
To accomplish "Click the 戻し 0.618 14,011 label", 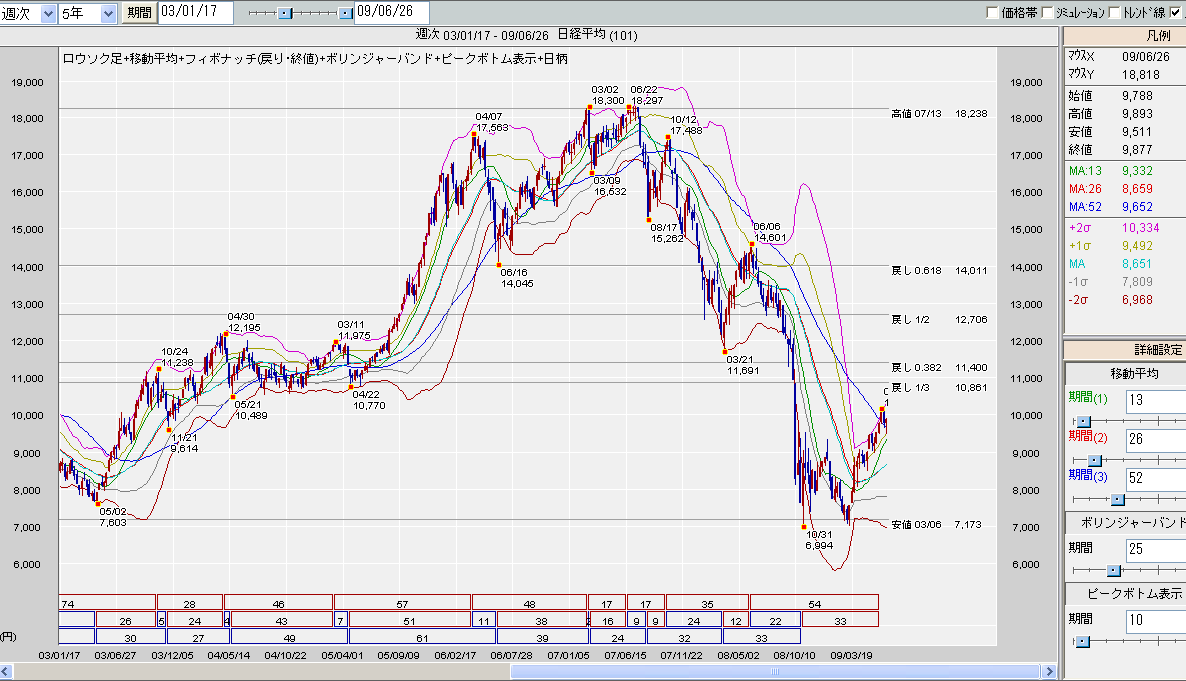I will pos(939,270).
